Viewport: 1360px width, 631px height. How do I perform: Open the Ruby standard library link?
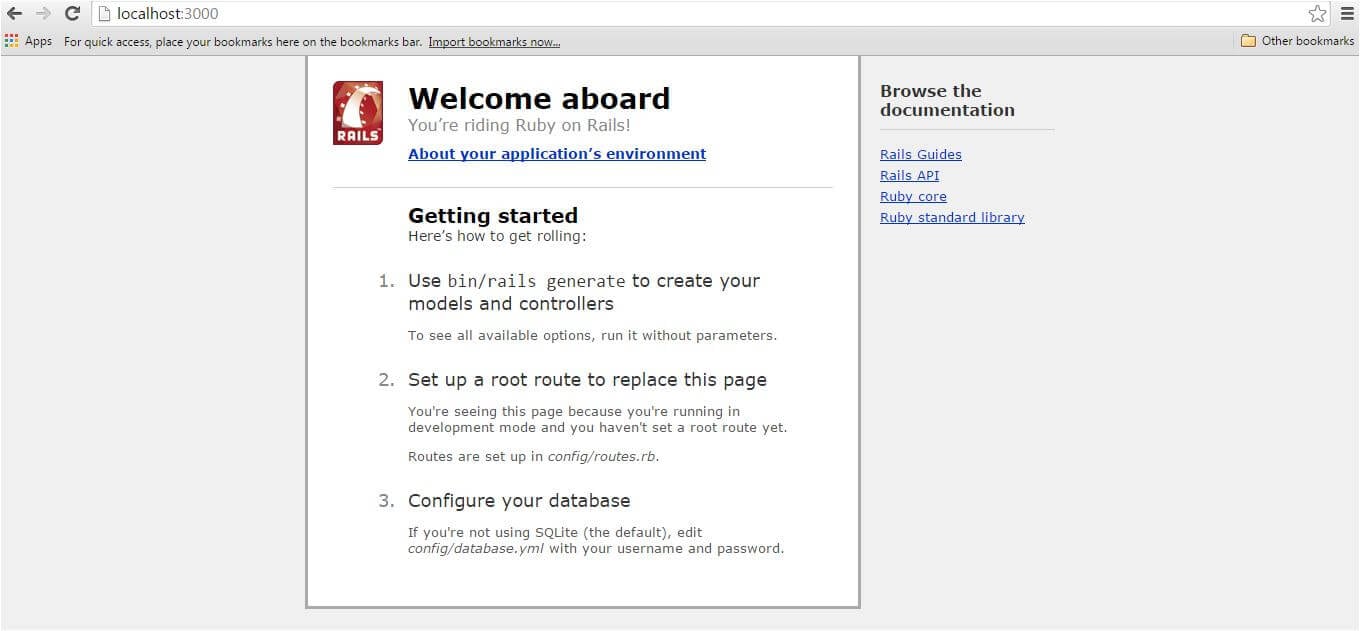click(x=952, y=218)
